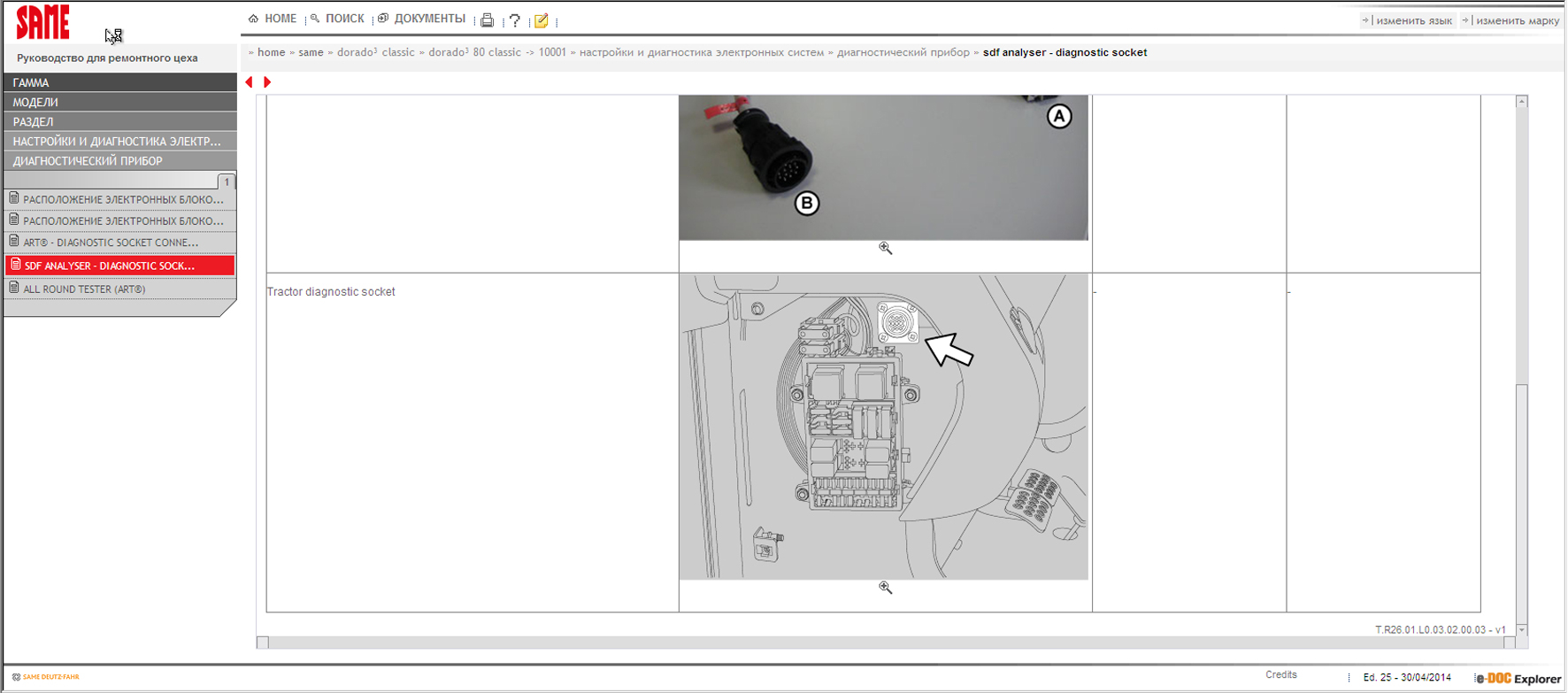
Task: Select ALL ROUND TESTER (ART®) document
Action: (x=84, y=289)
